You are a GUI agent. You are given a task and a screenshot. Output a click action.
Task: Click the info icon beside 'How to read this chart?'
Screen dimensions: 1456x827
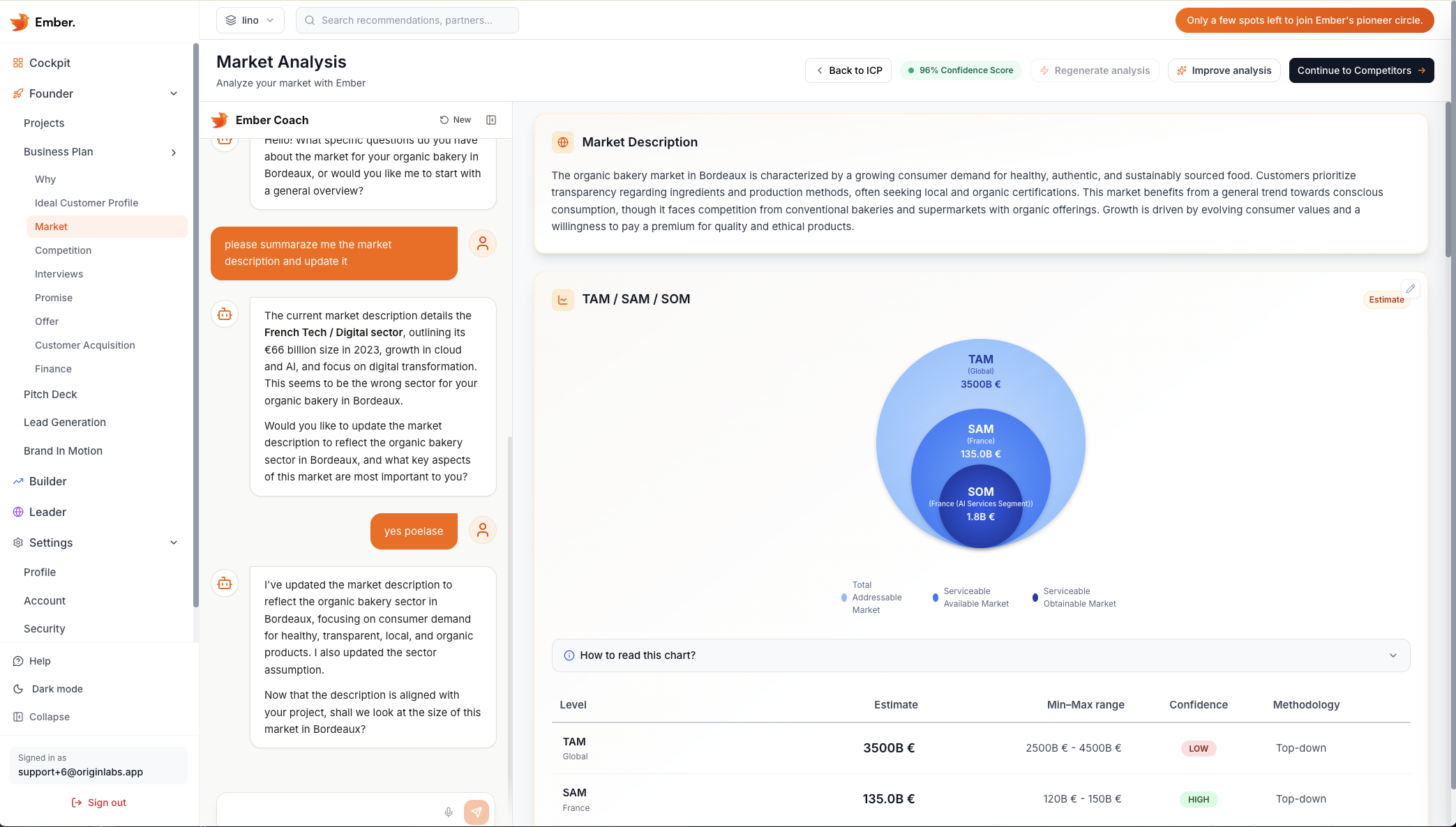coord(569,655)
